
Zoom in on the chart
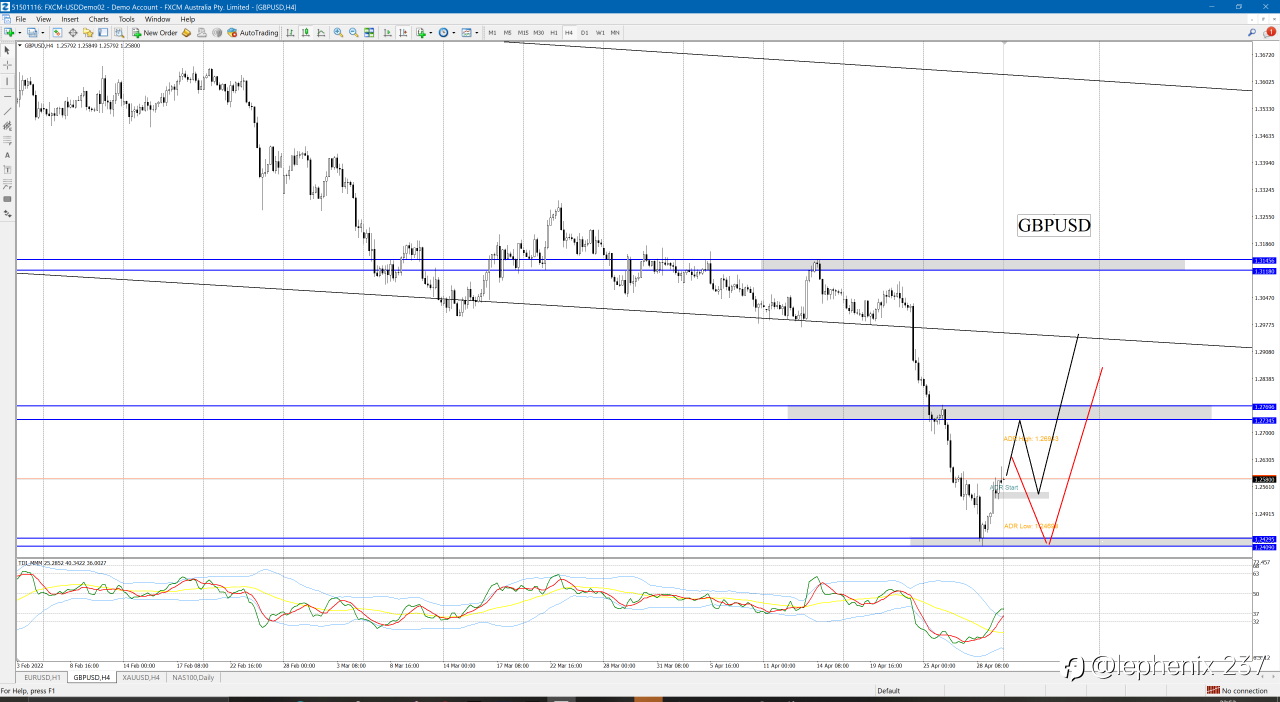[x=338, y=32]
